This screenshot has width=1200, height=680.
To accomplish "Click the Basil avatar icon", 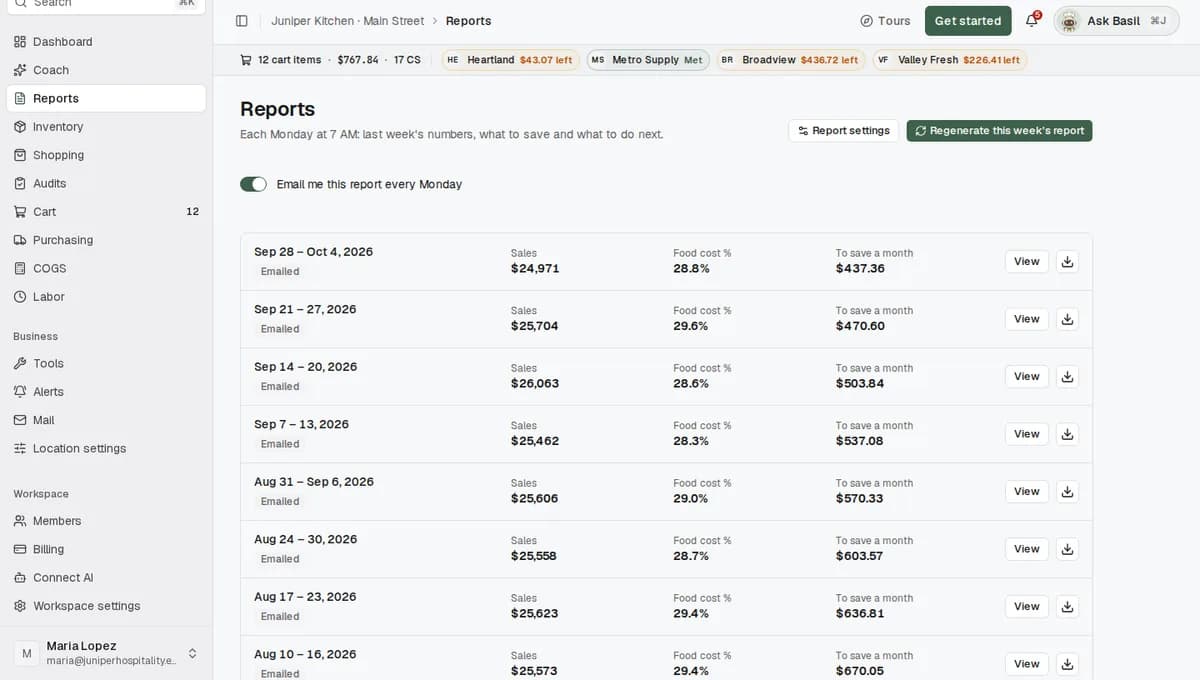I will [x=1069, y=21].
